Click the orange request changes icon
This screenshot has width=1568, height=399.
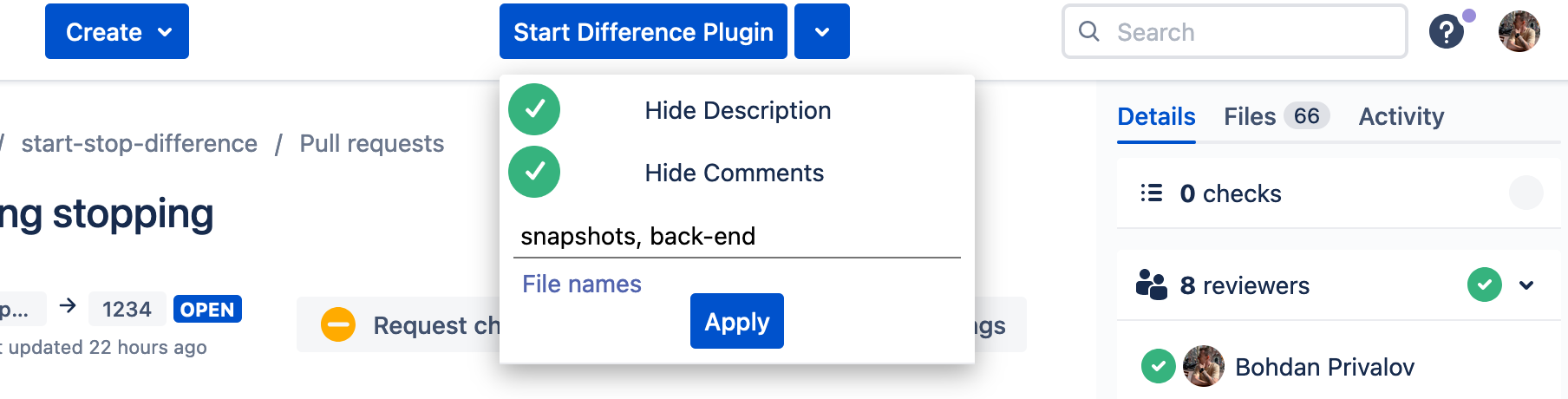click(338, 324)
